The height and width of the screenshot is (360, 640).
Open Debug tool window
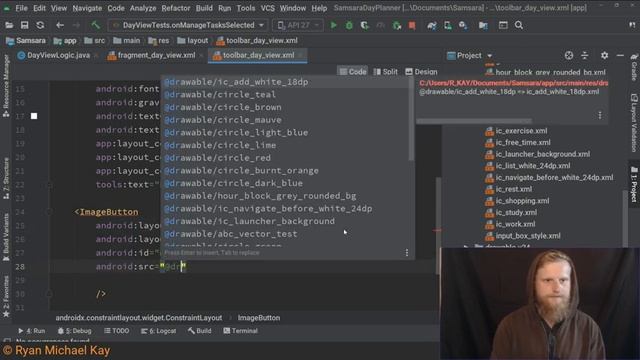(74, 331)
